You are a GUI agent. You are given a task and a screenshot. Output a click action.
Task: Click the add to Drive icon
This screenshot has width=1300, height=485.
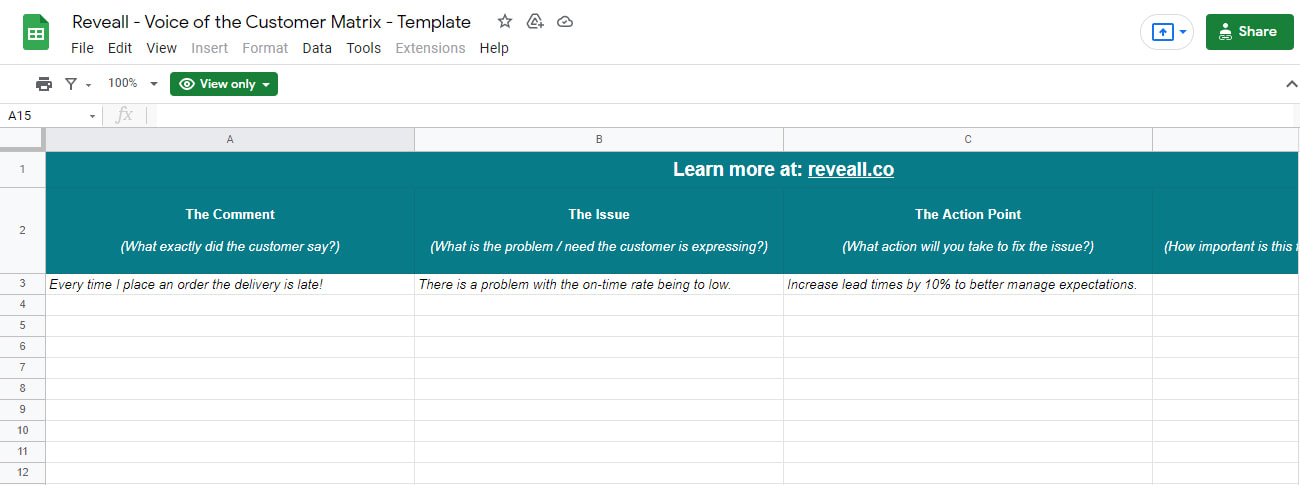[535, 21]
